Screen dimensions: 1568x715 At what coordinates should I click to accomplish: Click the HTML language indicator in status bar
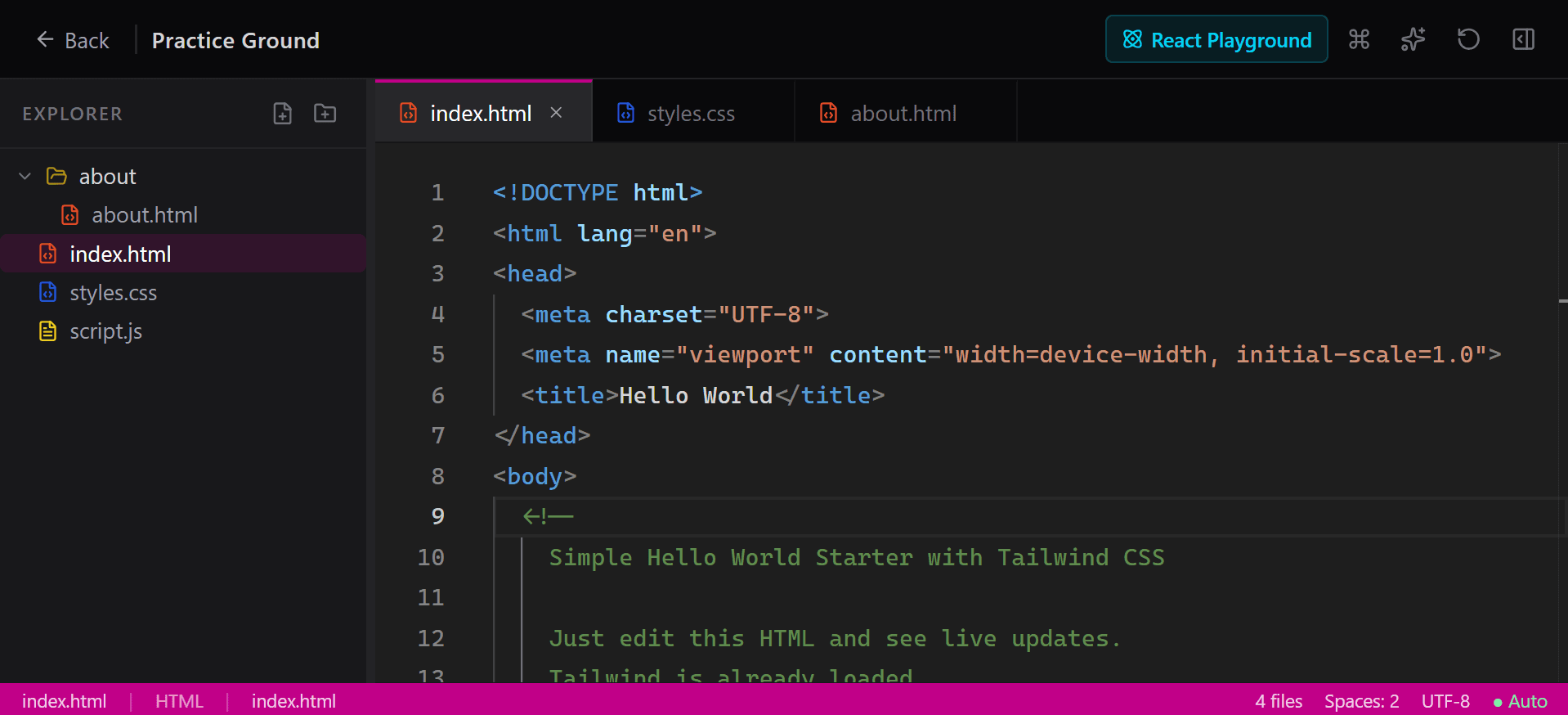point(179,701)
